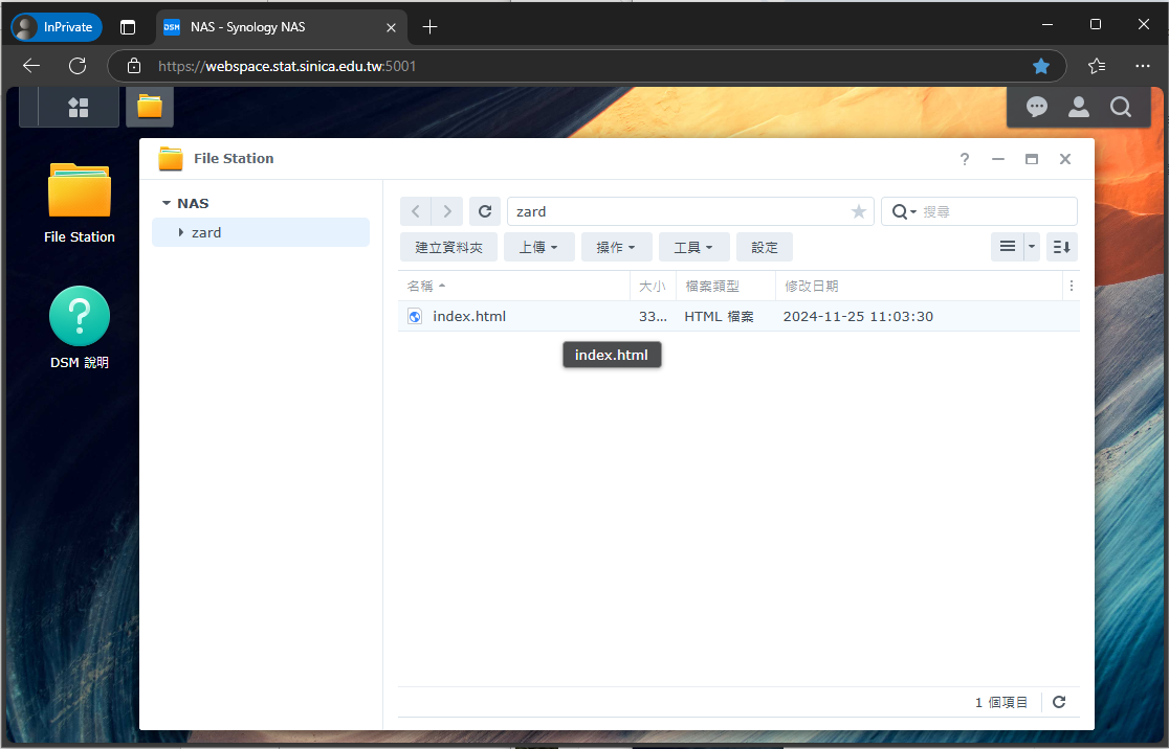Open the 操作 action dropdown menu

coord(616,247)
